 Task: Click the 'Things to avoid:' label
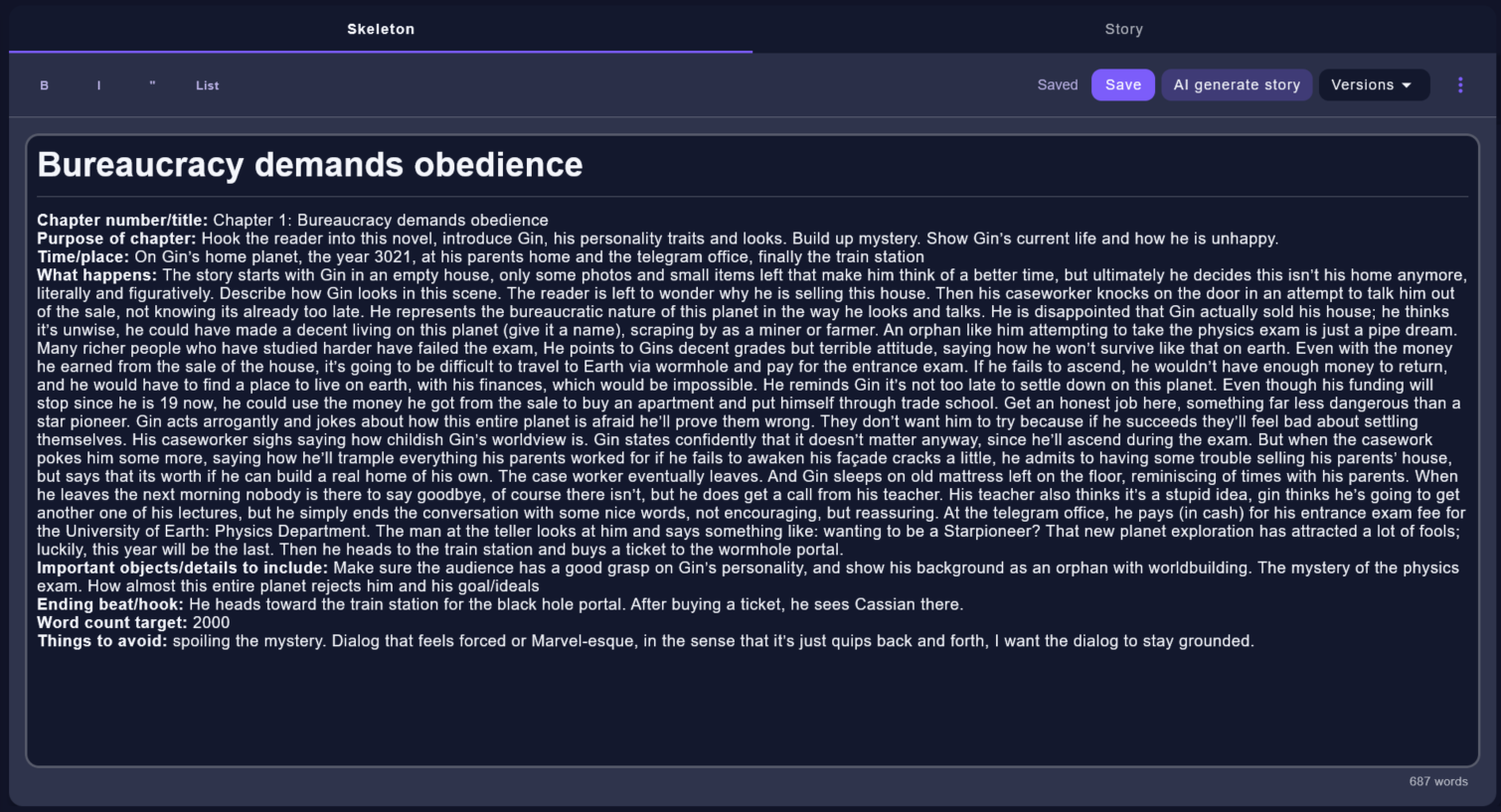(102, 641)
